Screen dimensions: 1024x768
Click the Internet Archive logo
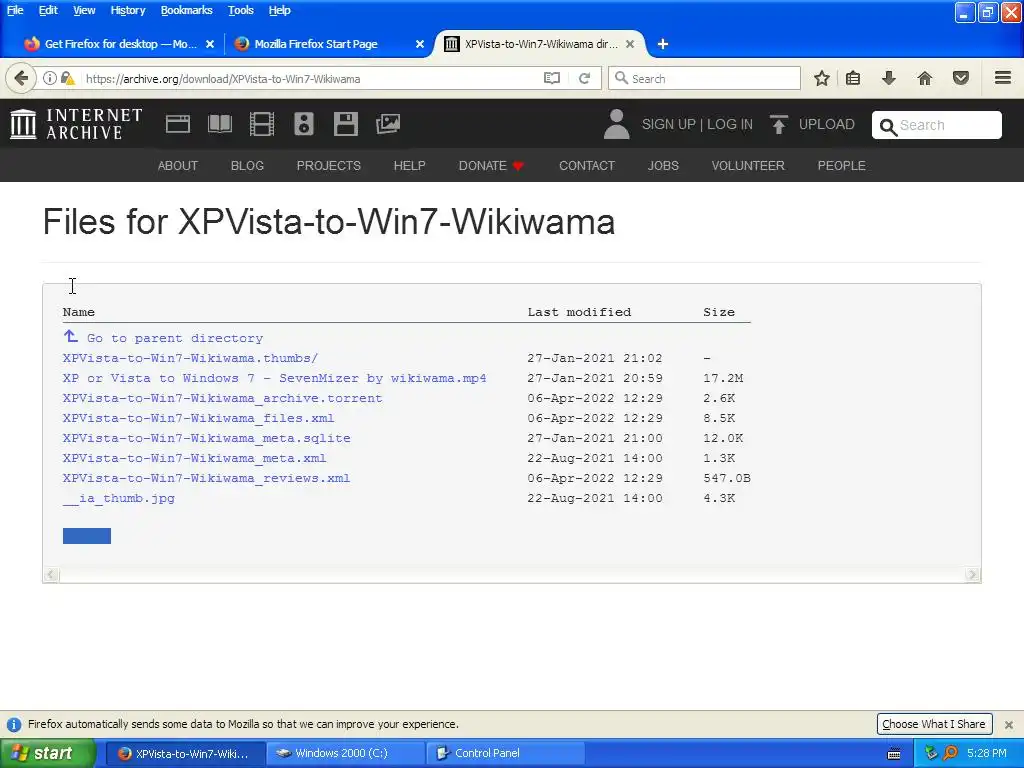76,124
